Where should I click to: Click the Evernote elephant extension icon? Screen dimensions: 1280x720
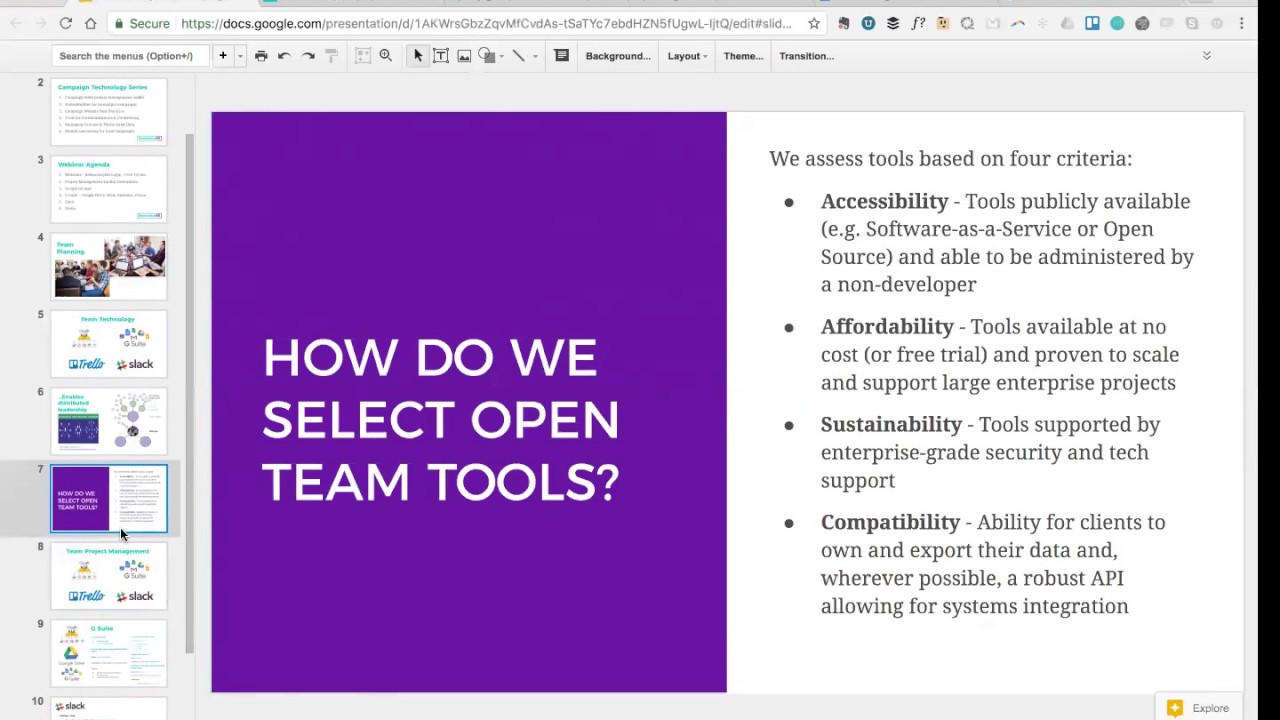point(843,23)
